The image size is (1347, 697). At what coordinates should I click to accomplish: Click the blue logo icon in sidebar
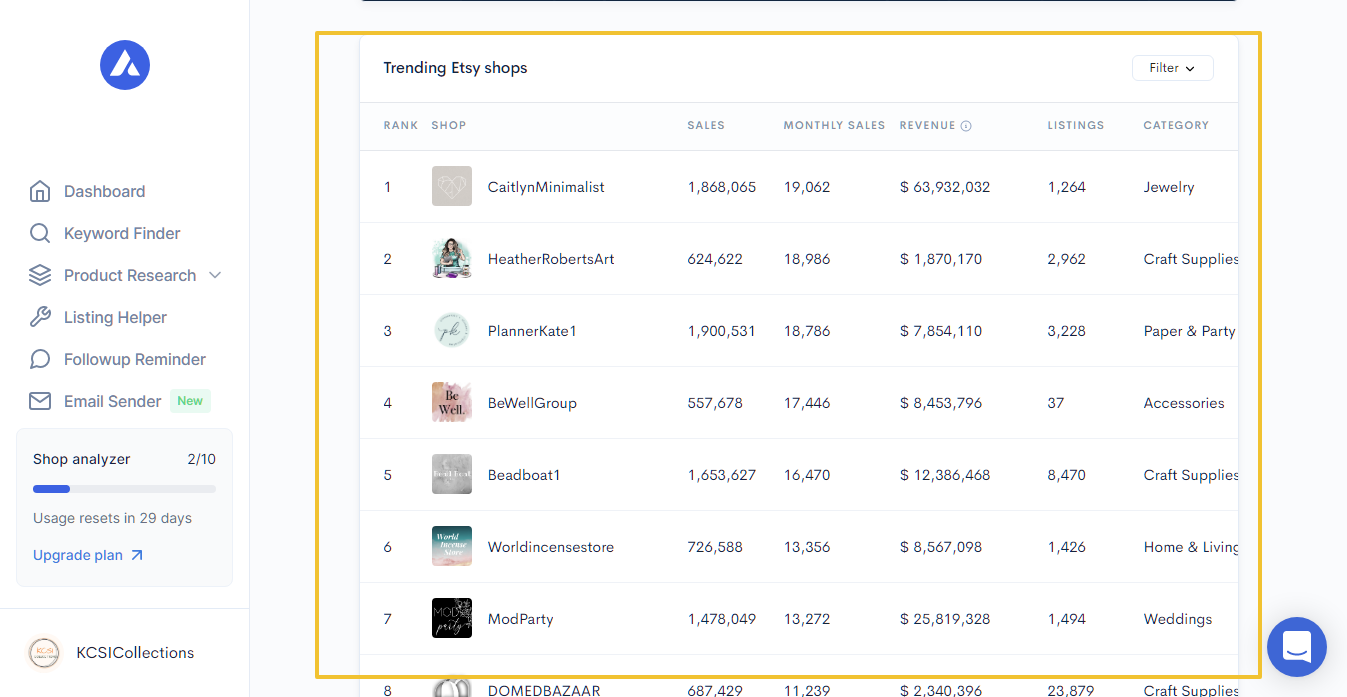tap(125, 65)
